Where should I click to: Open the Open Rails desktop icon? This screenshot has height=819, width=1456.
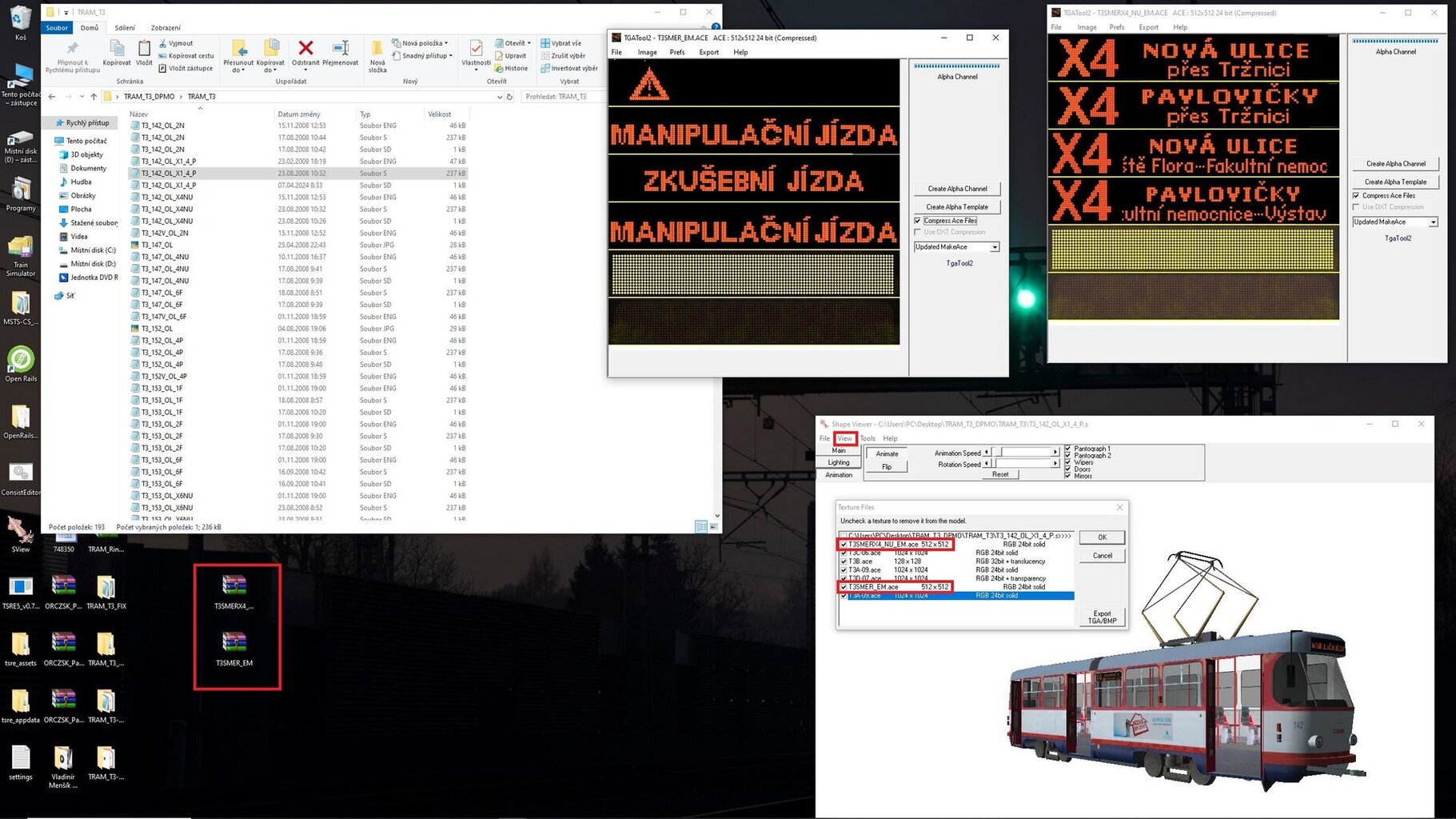21,360
